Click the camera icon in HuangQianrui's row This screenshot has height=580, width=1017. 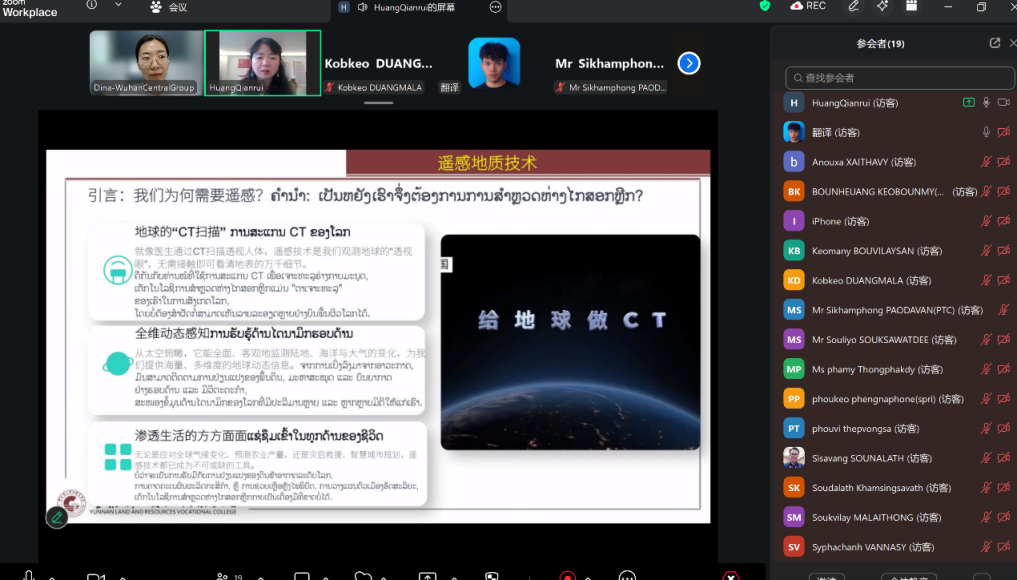1004,103
